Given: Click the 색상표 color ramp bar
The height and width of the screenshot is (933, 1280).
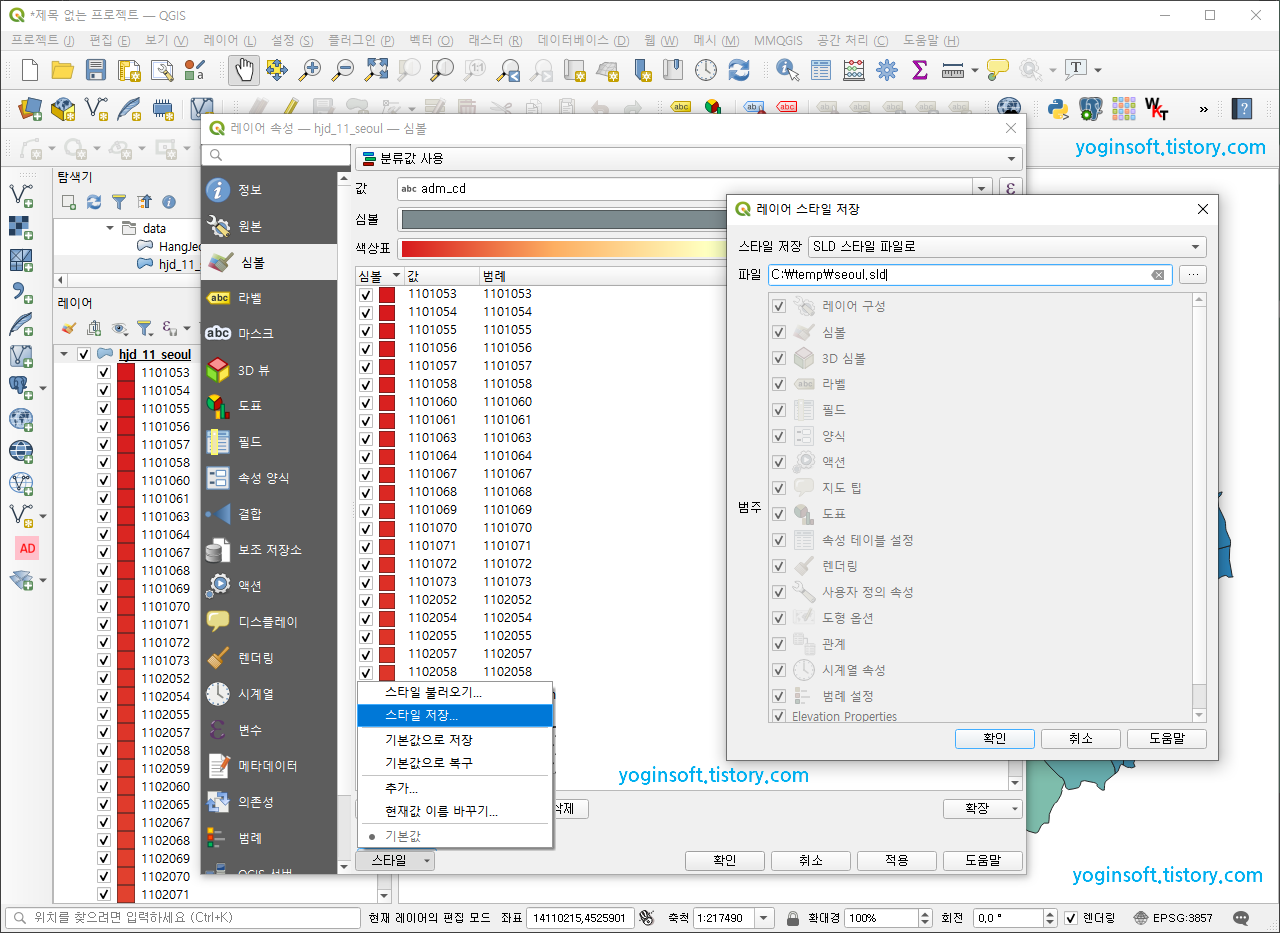Looking at the screenshot, I should (x=562, y=249).
